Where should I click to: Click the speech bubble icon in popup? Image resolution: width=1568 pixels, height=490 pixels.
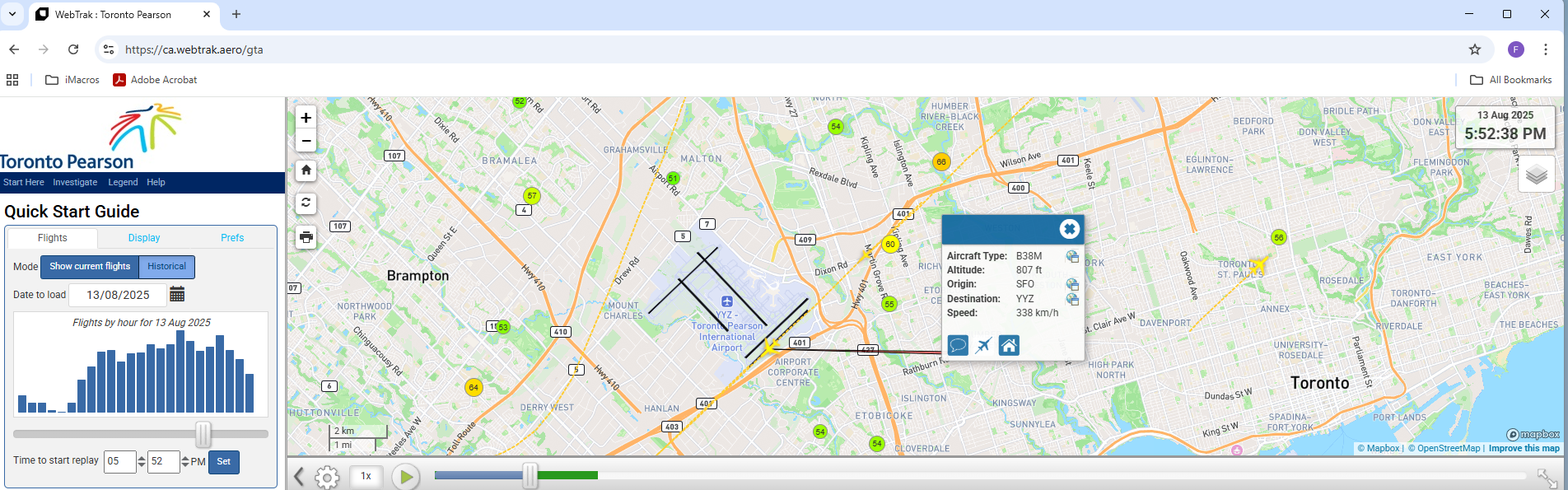pos(958,345)
